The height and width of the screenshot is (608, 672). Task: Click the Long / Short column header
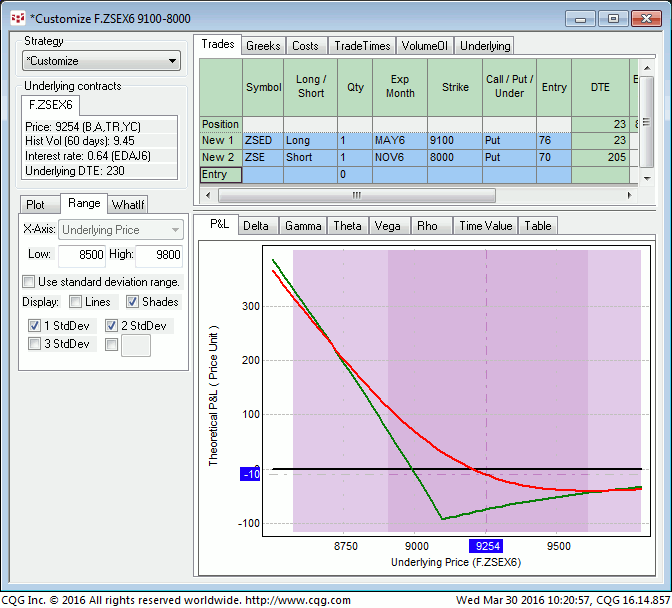point(311,87)
